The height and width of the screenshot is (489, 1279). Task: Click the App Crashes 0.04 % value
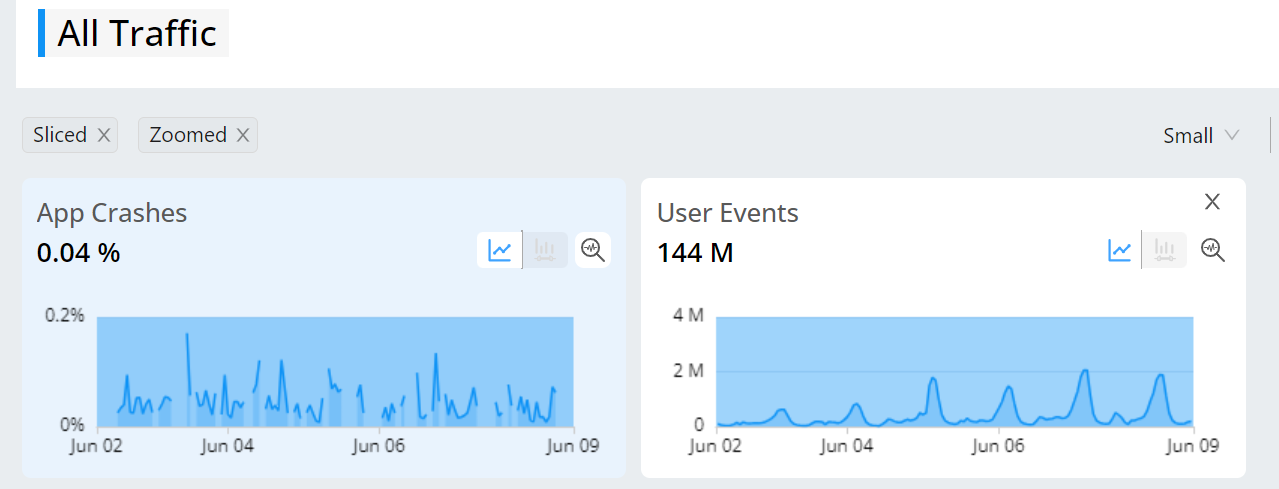click(78, 254)
